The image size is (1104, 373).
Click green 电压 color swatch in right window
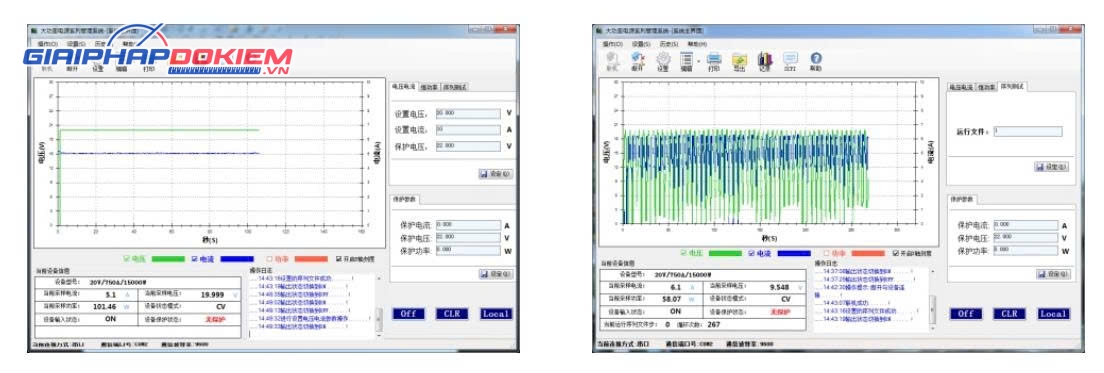(x=724, y=253)
